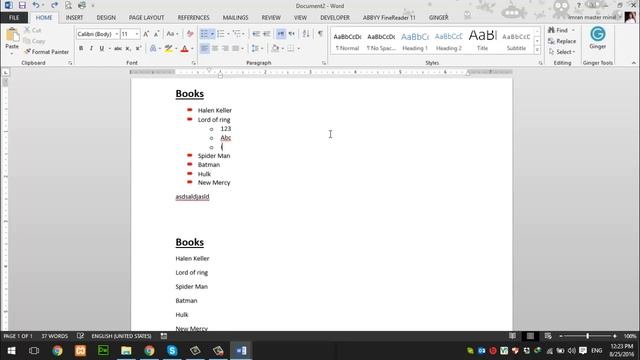640x360 pixels.
Task: Apply the Subtitle style
Action: (516, 41)
